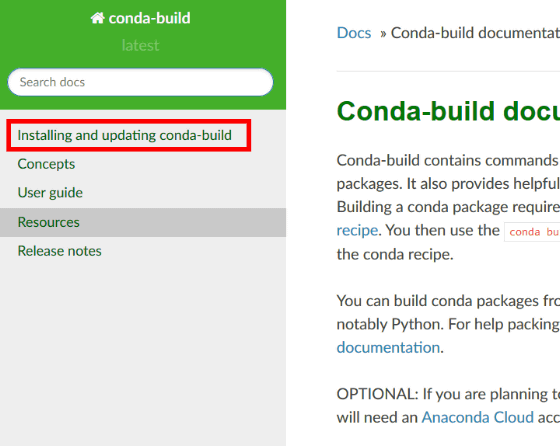The height and width of the screenshot is (446, 560).
Task: Select the latest version label
Action: (x=140, y=45)
